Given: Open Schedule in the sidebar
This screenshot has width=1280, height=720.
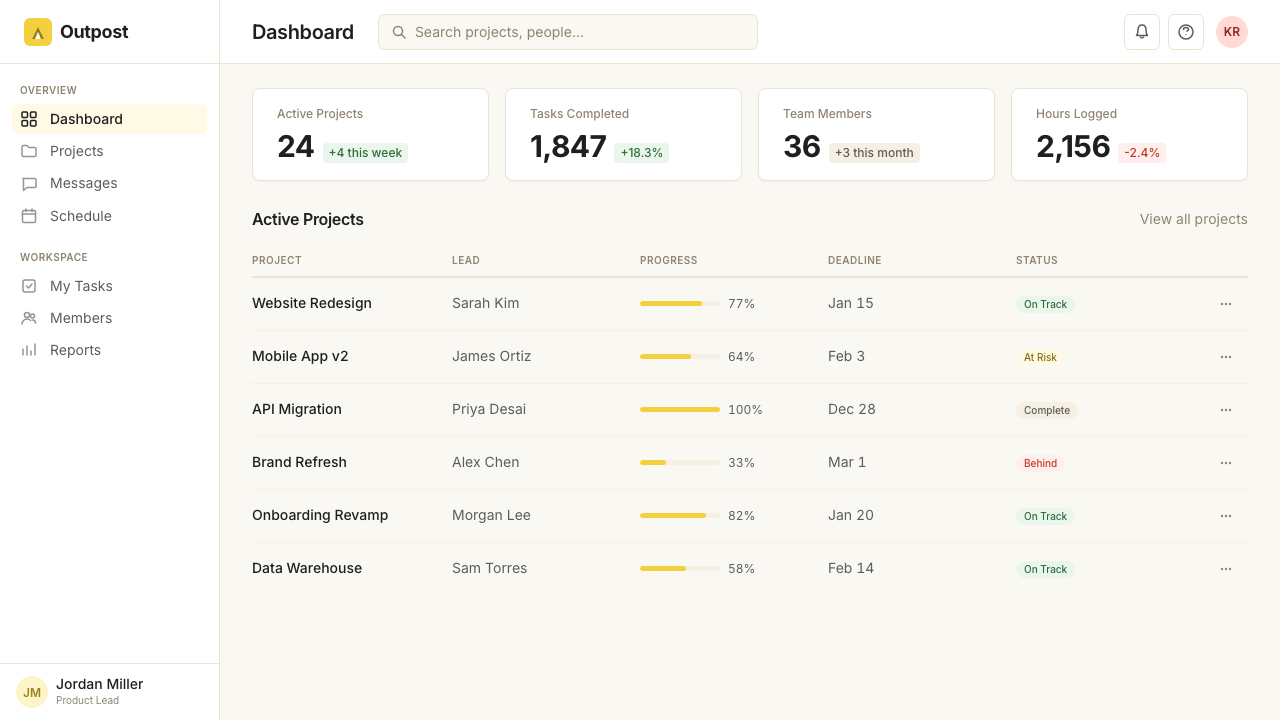Looking at the screenshot, I should pos(110,216).
